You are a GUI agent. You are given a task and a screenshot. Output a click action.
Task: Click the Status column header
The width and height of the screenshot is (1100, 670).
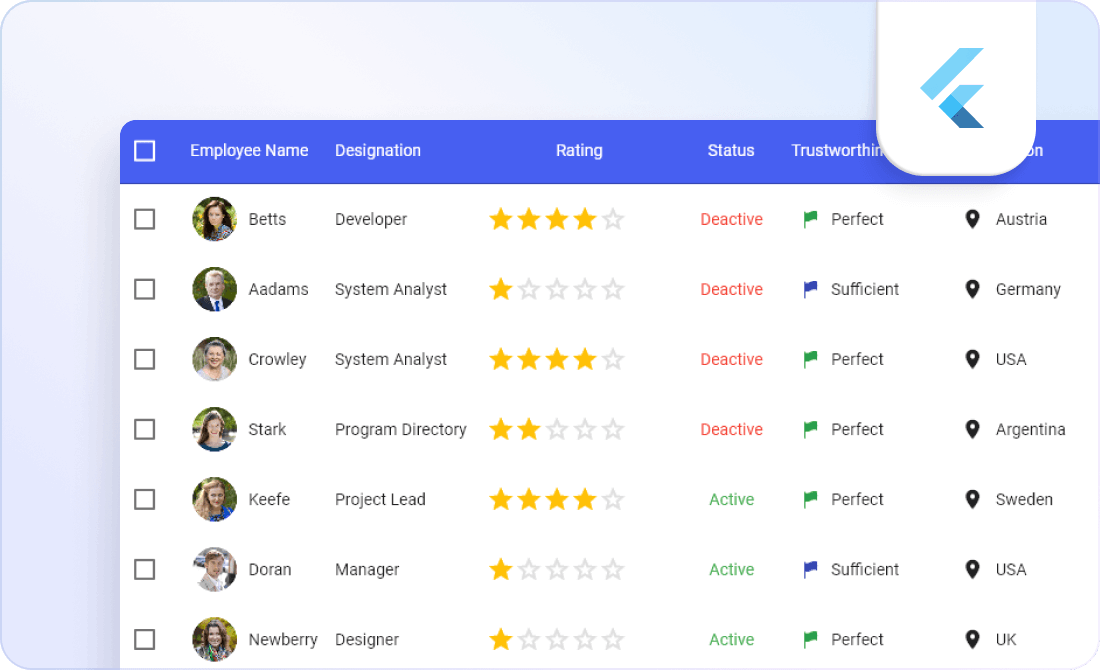coord(730,150)
